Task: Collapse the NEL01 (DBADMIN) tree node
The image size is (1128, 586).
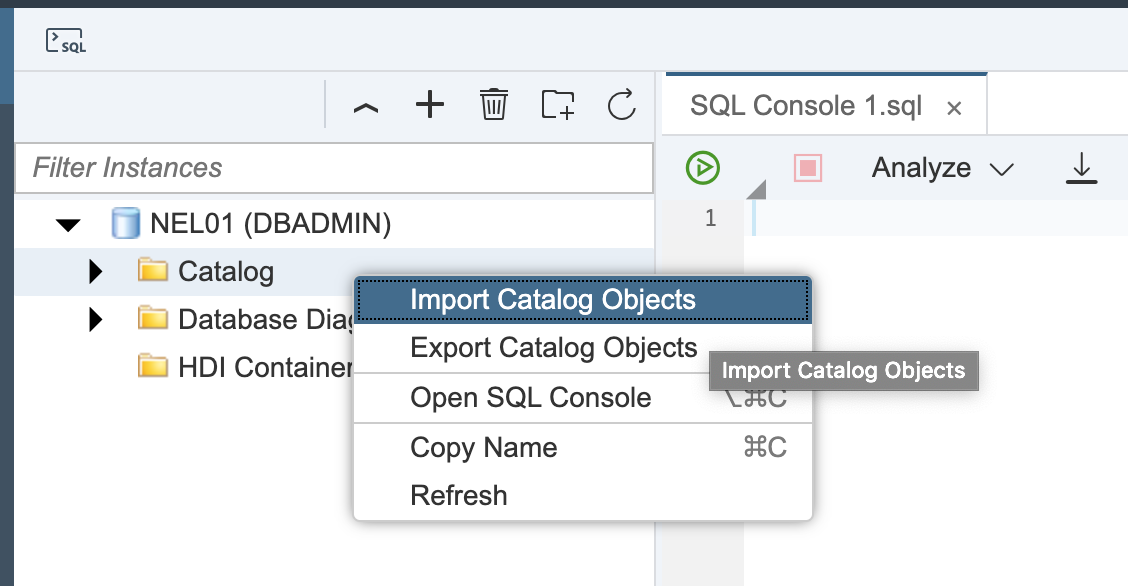Action: click(68, 224)
